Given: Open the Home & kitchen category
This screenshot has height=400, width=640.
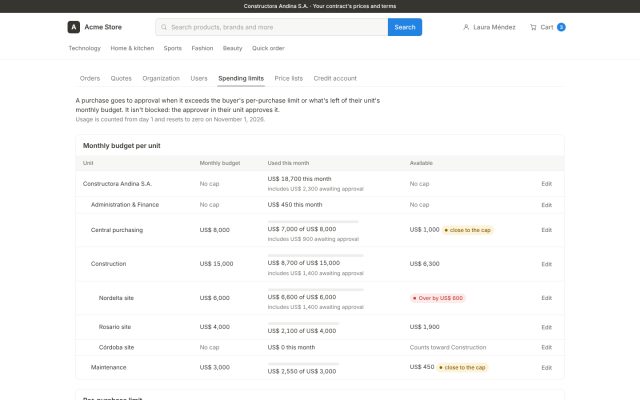Looking at the screenshot, I should pyautogui.click(x=132, y=48).
